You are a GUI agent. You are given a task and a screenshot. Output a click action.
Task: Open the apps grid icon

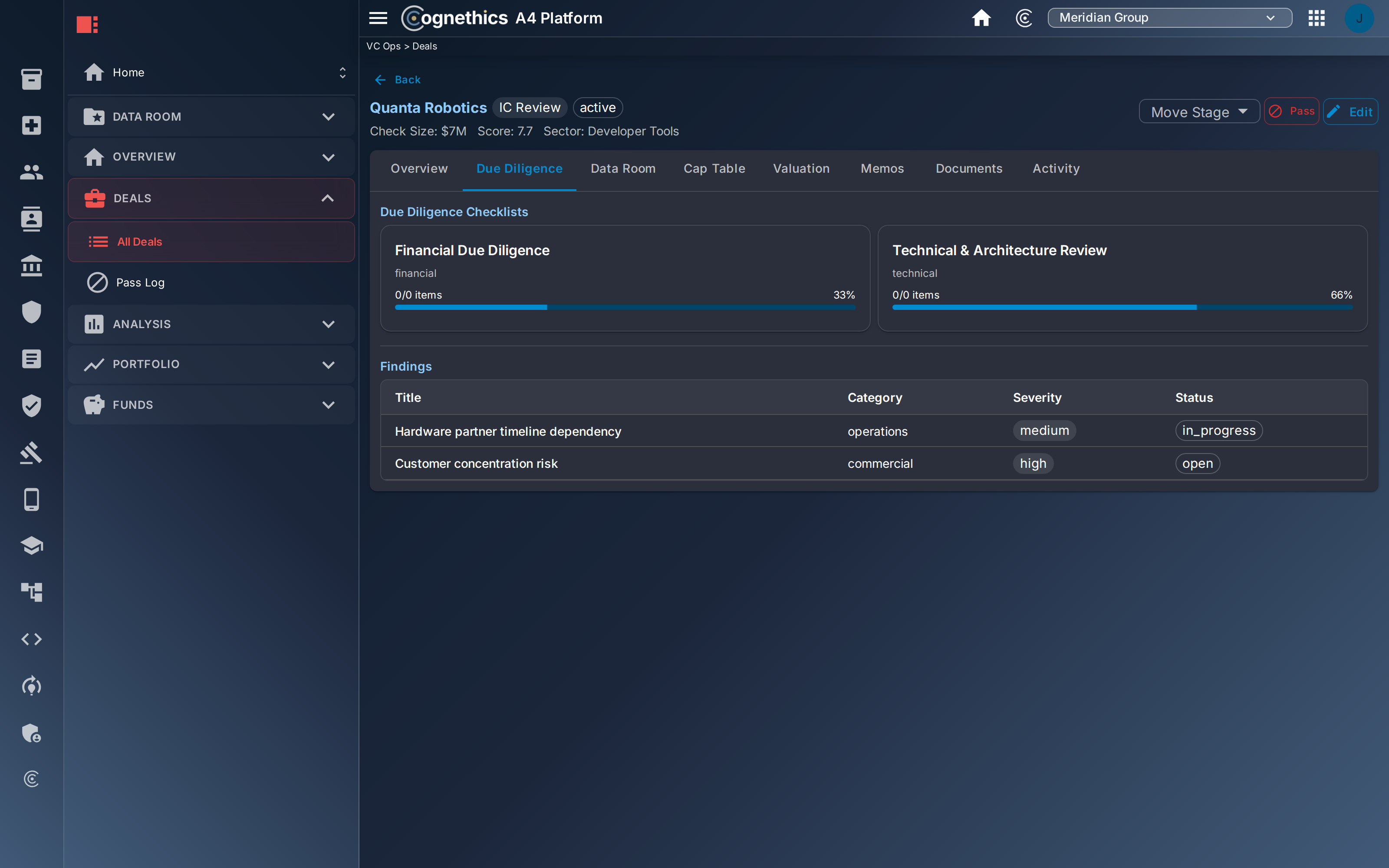tap(1316, 18)
